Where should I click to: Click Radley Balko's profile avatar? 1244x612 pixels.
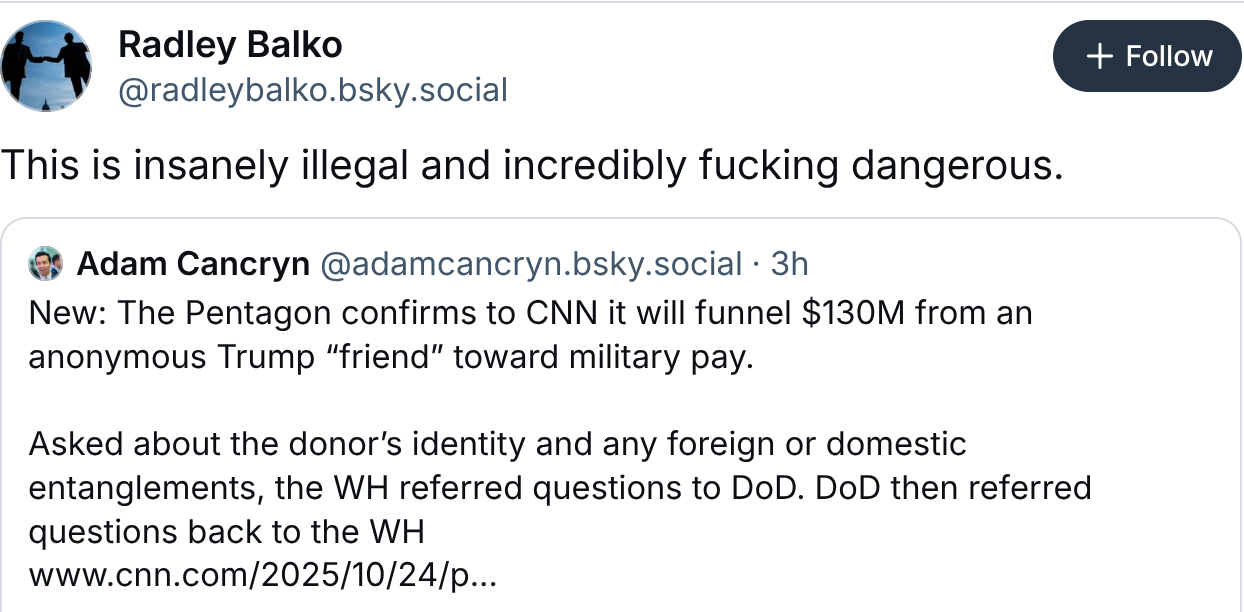pyautogui.click(x=48, y=64)
